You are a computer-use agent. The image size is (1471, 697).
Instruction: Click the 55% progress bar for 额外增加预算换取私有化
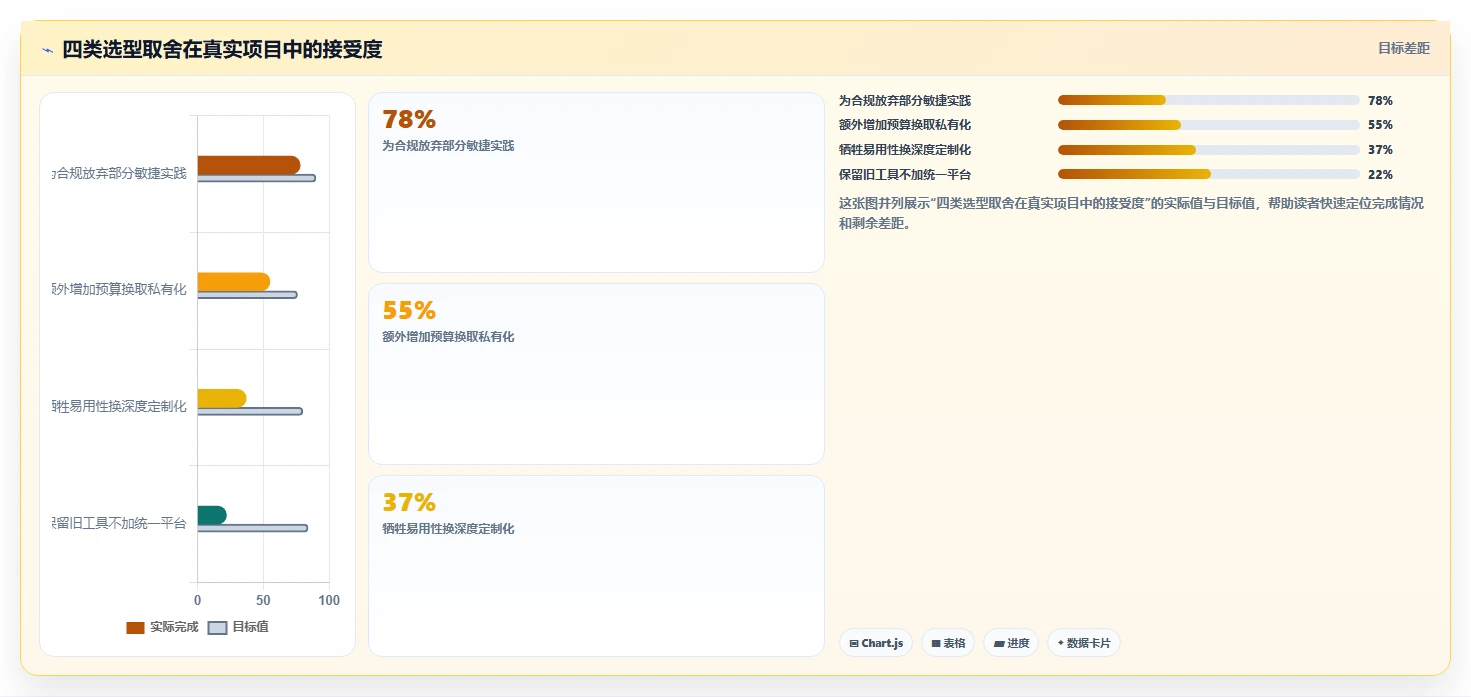pyautogui.click(x=1208, y=125)
